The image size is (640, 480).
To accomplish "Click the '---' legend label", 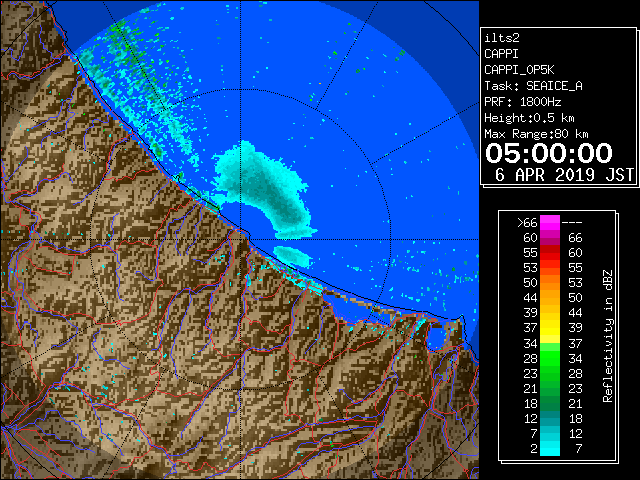I will point(572,222).
